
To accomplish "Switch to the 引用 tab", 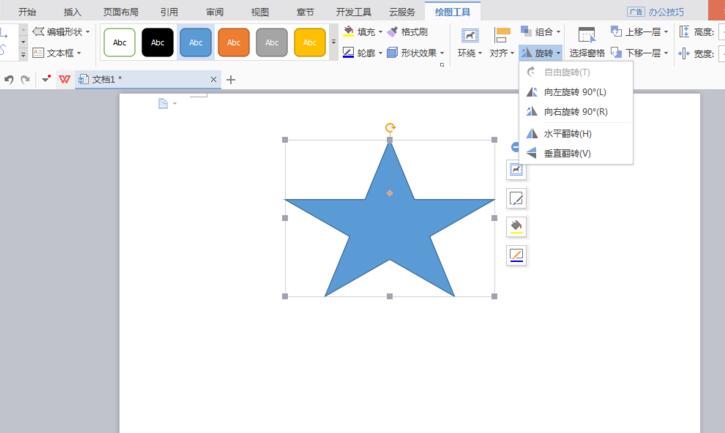I will [x=169, y=12].
